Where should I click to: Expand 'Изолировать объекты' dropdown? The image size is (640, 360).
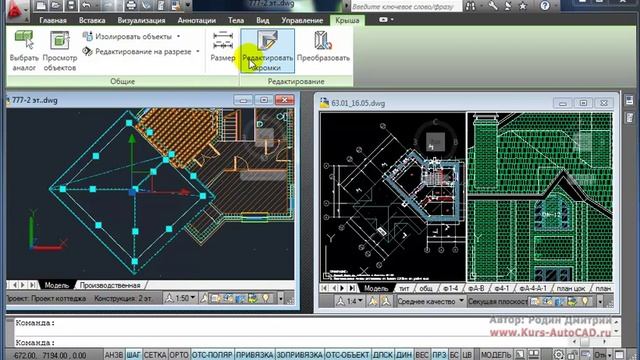tap(178, 36)
